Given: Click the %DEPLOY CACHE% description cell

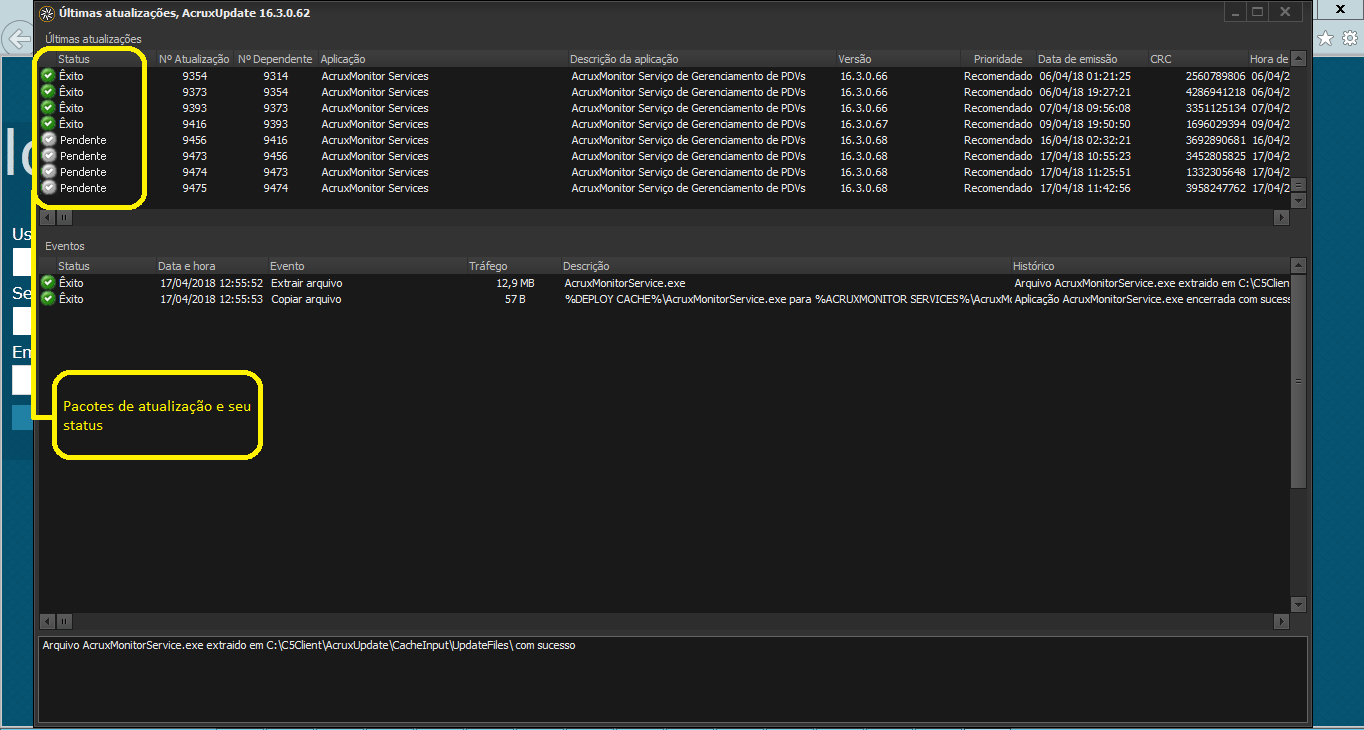Looking at the screenshot, I should pyautogui.click(x=788, y=299).
